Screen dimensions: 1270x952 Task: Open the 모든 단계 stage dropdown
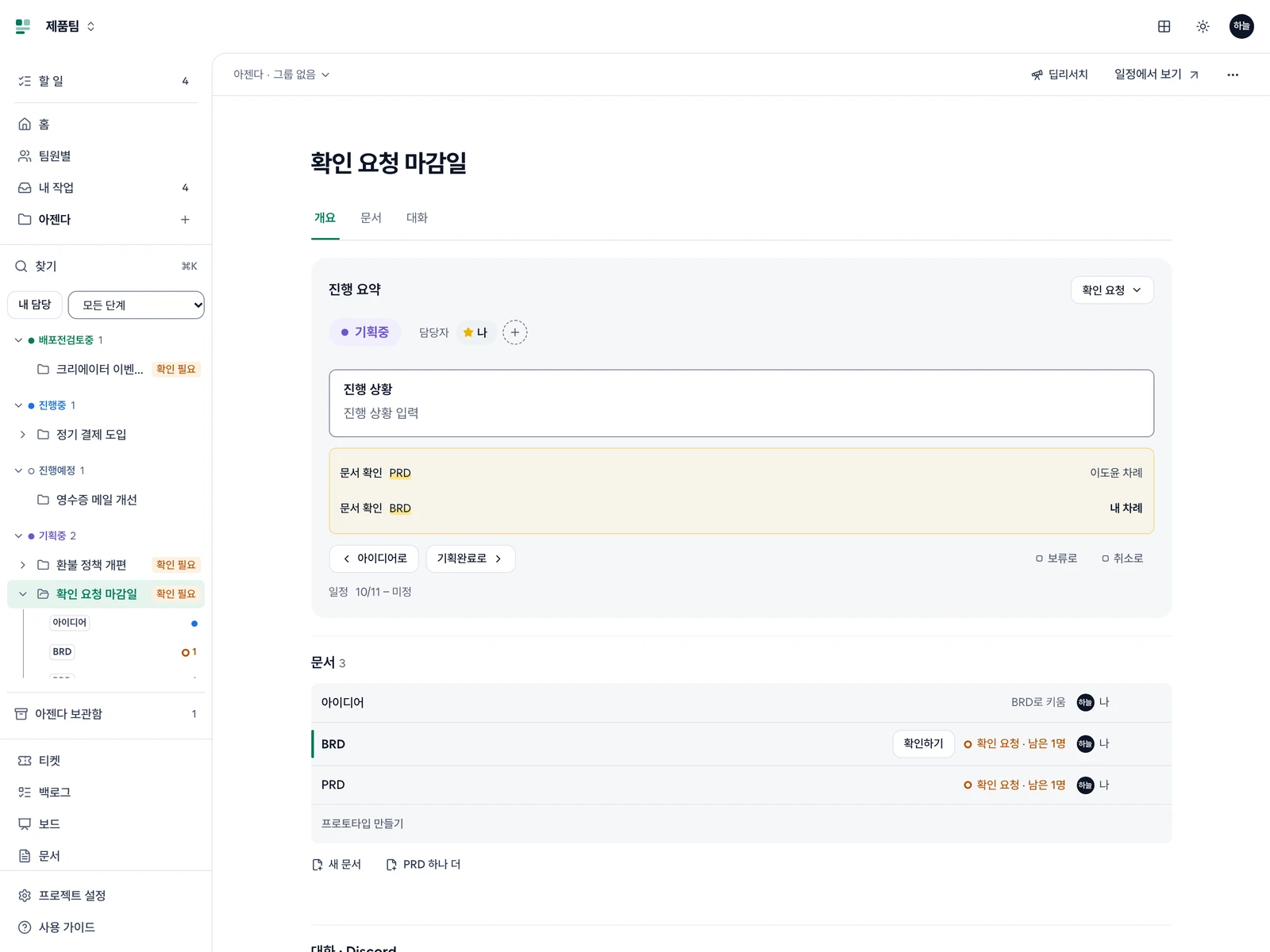point(137,305)
